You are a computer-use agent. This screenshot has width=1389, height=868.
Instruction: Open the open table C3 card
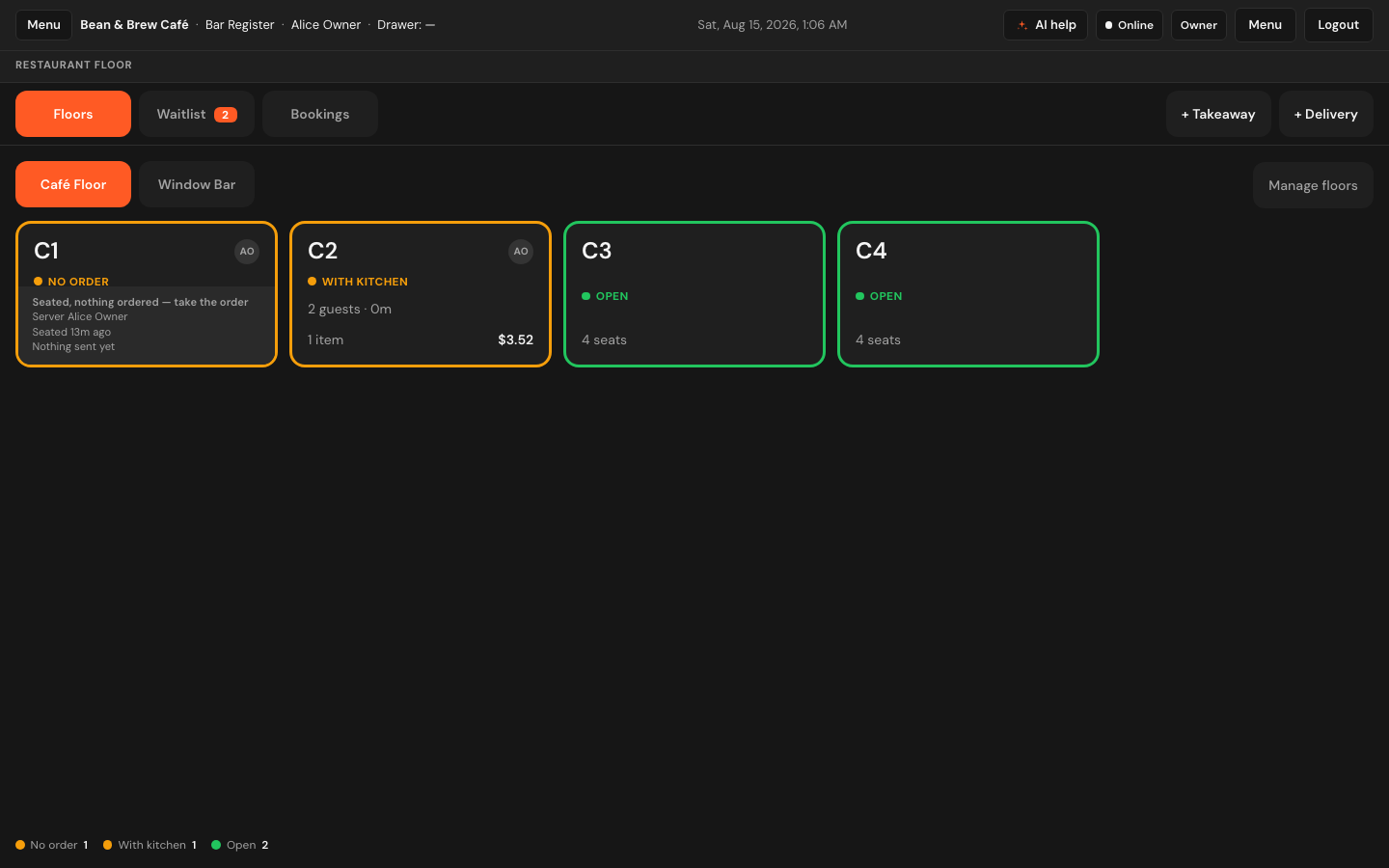(694, 294)
